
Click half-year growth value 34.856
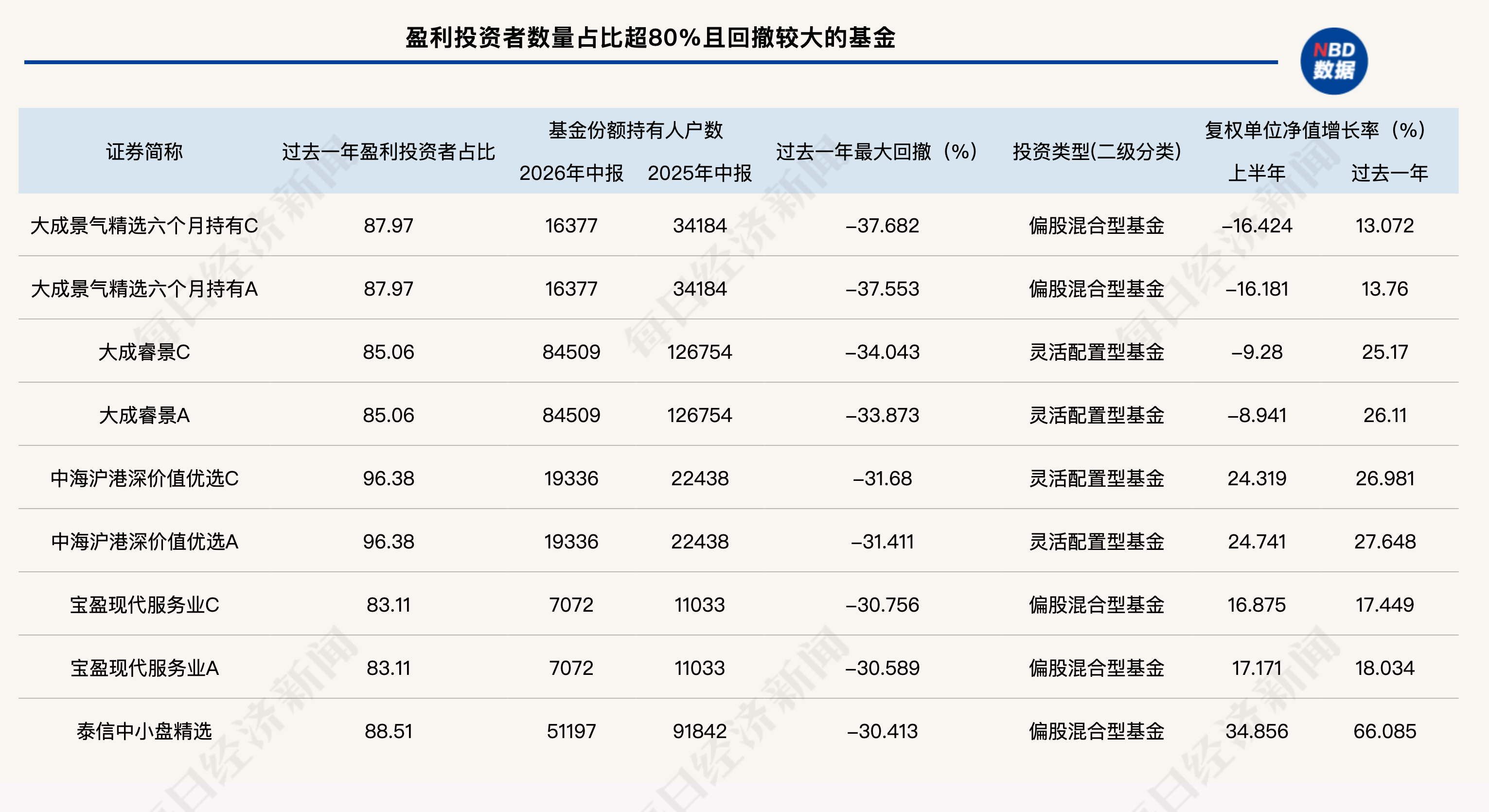pos(1257,732)
